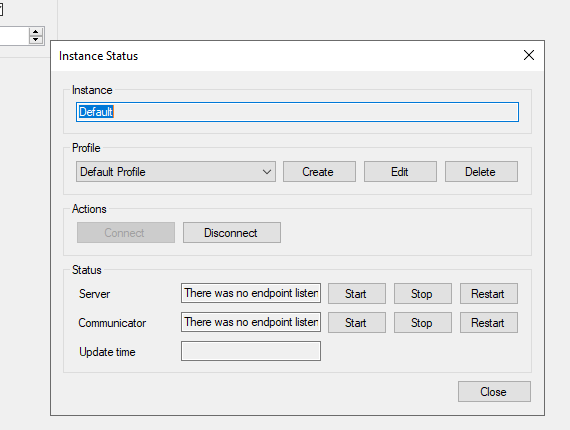Screen dimensions: 570x430
Task: Click the Close button at the bottom
Action: [x=494, y=391]
